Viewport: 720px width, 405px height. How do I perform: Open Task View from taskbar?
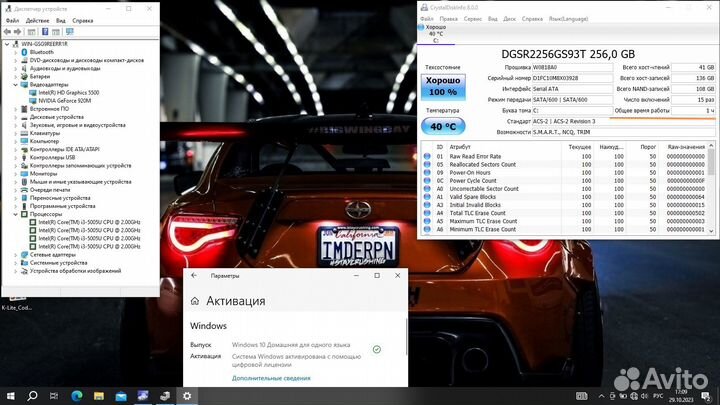[54, 395]
